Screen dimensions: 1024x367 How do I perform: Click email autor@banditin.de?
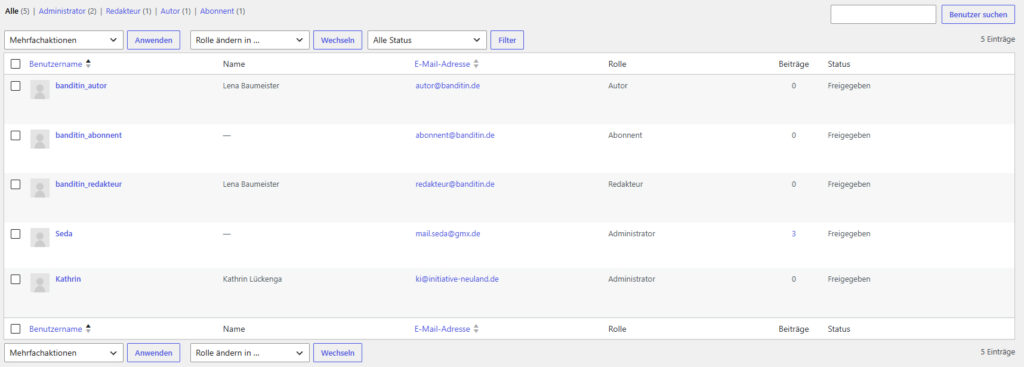point(447,86)
